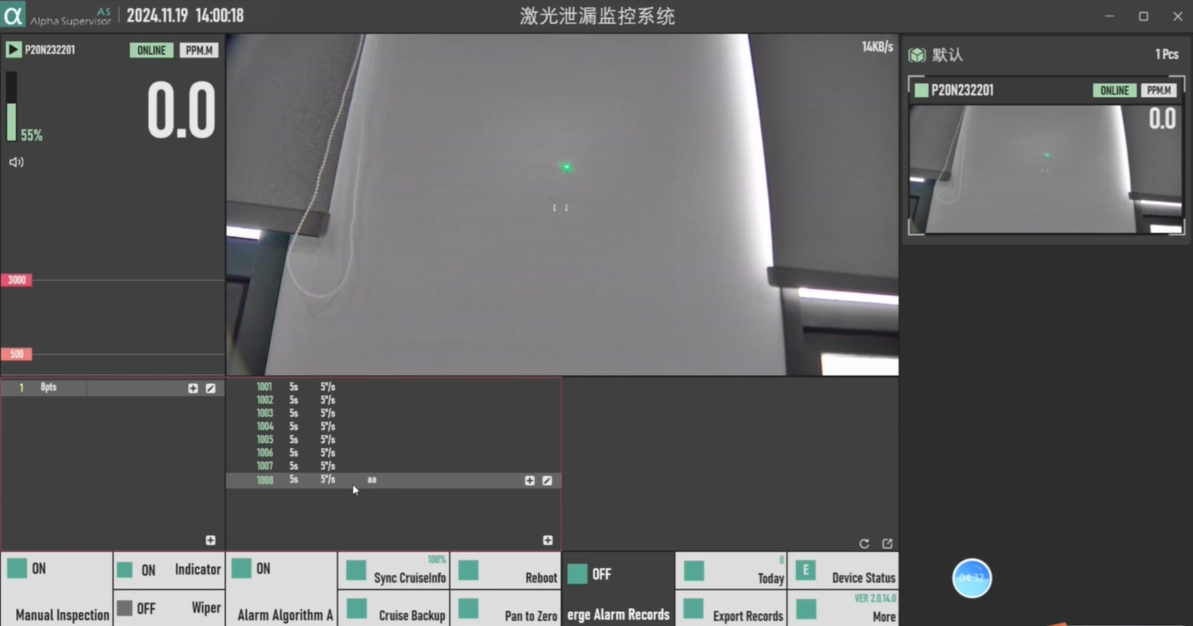Click the PPM.M badge on device card
The width and height of the screenshot is (1193, 626).
click(1159, 91)
